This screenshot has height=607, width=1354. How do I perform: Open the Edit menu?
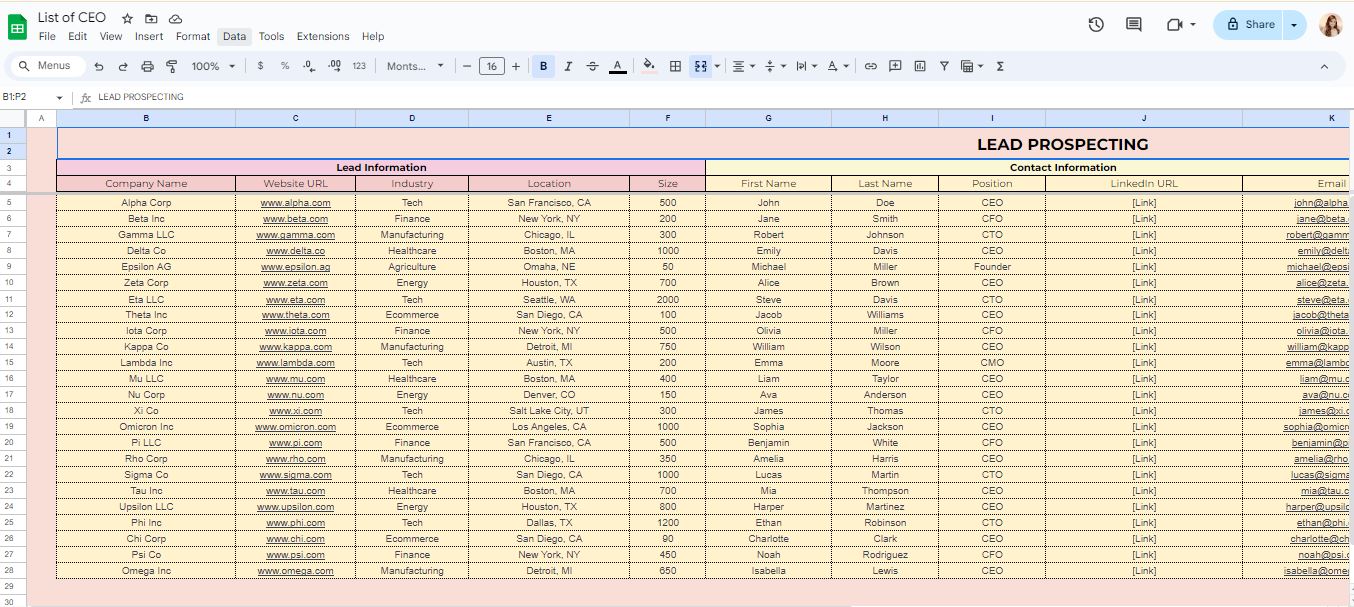(77, 36)
